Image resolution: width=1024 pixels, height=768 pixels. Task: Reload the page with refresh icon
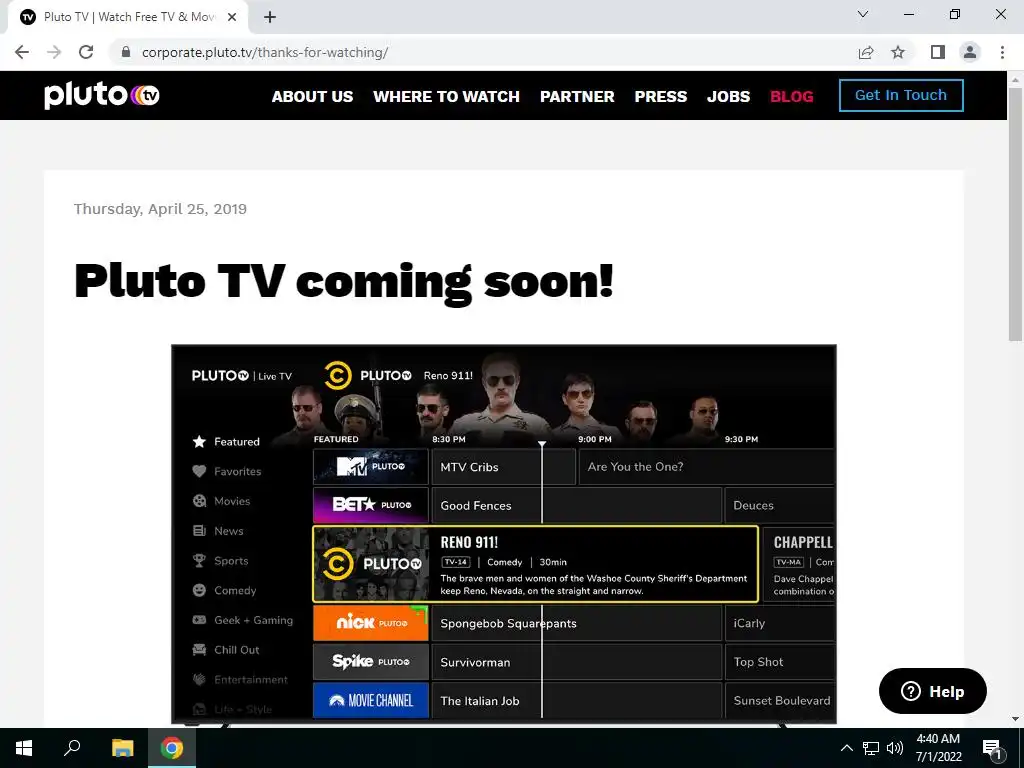click(x=86, y=52)
